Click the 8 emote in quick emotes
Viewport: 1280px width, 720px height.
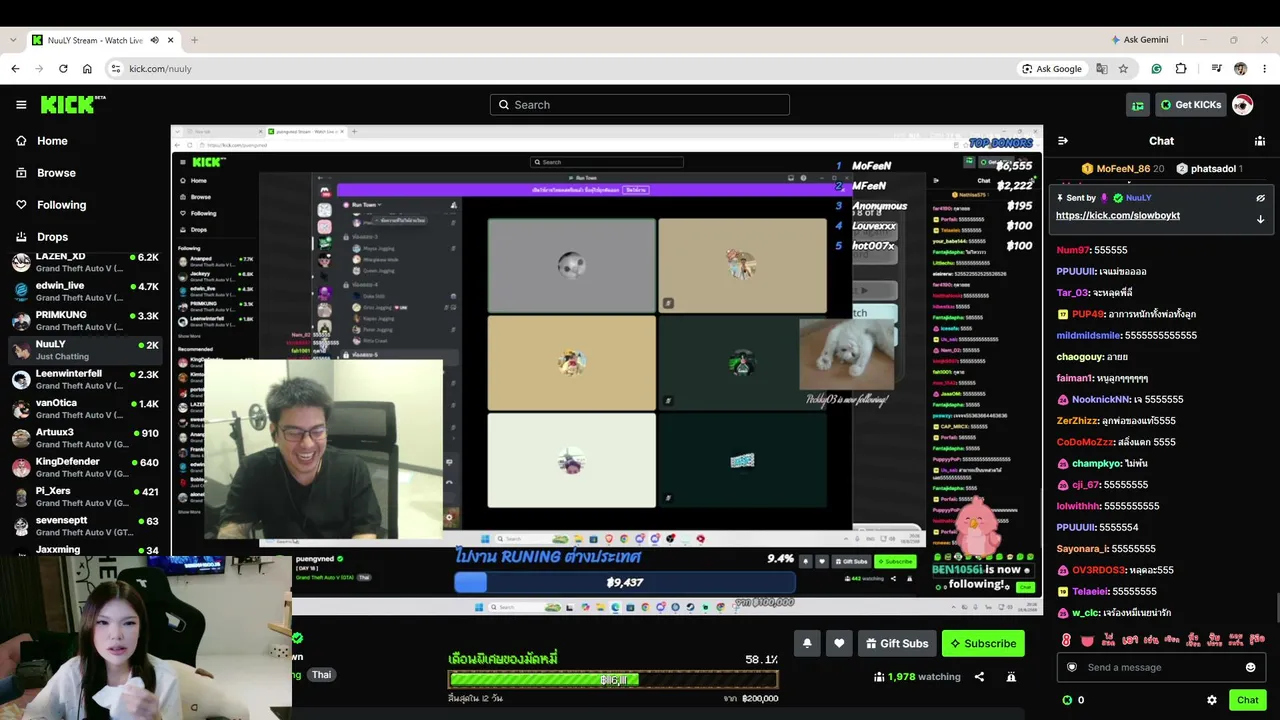point(1067,640)
